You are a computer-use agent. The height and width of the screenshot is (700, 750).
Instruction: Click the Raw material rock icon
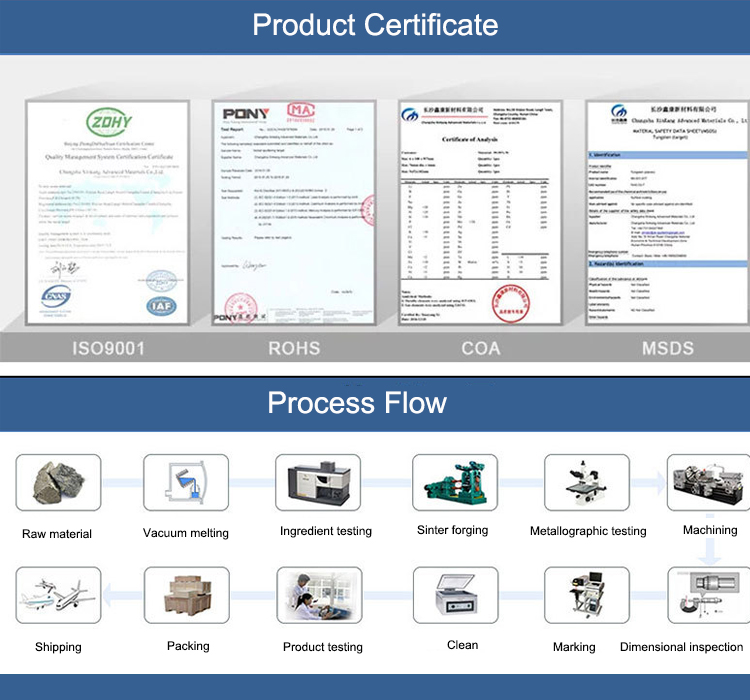[56, 485]
